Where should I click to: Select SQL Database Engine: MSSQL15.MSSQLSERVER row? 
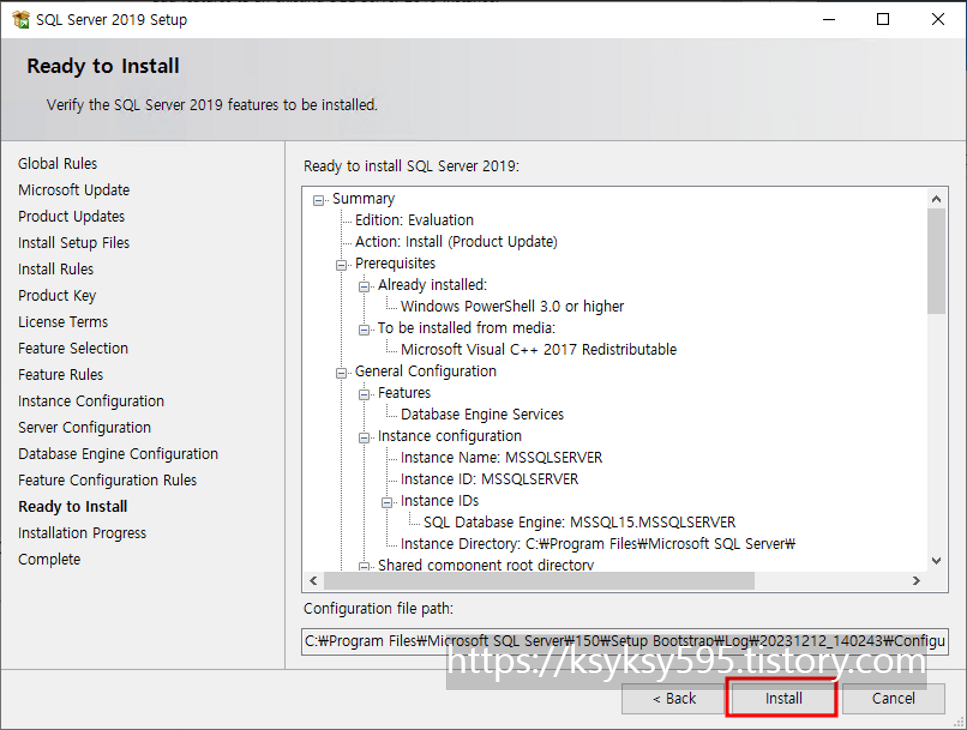[x=580, y=522]
